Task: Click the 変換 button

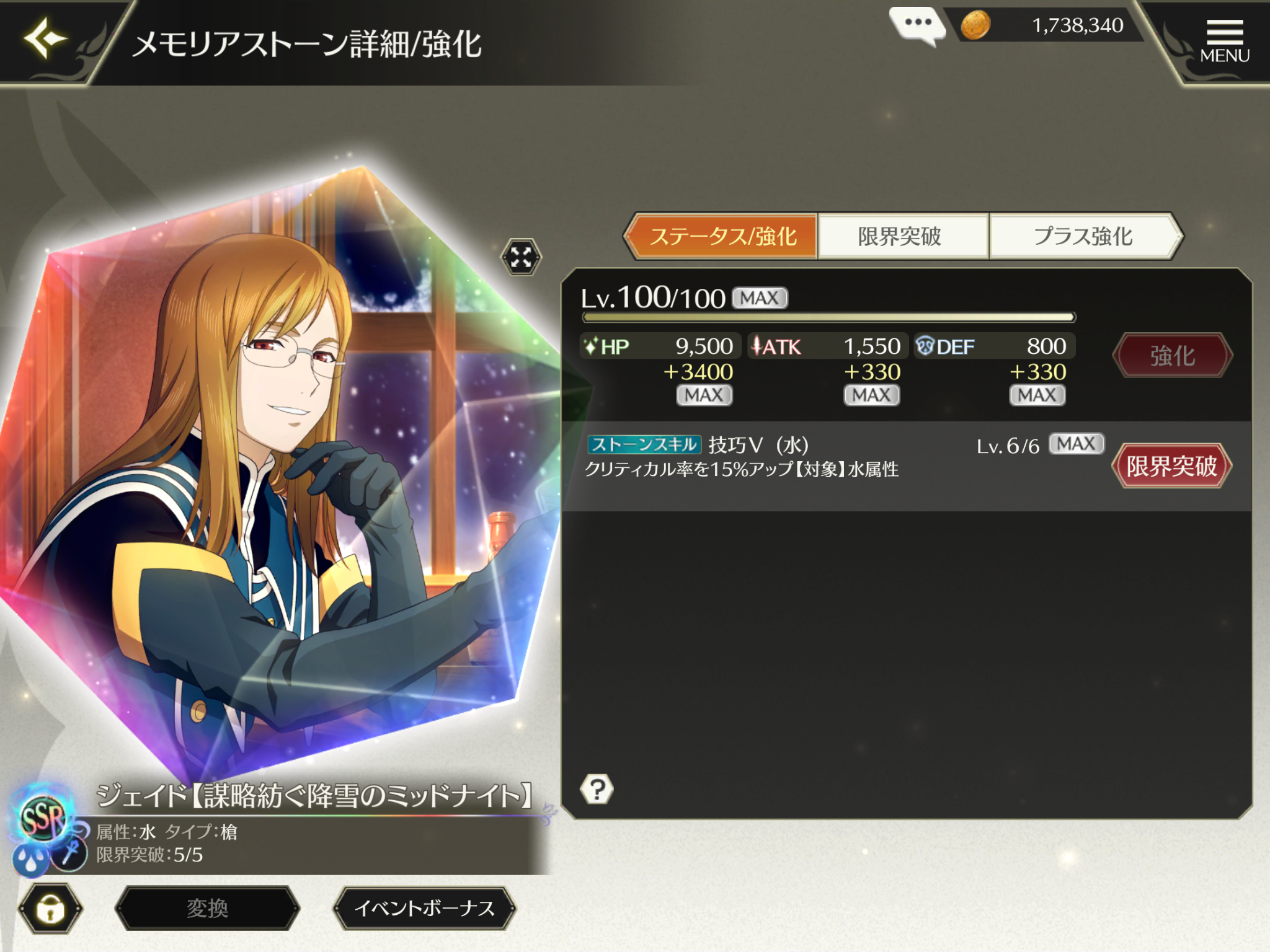Action: (208, 909)
